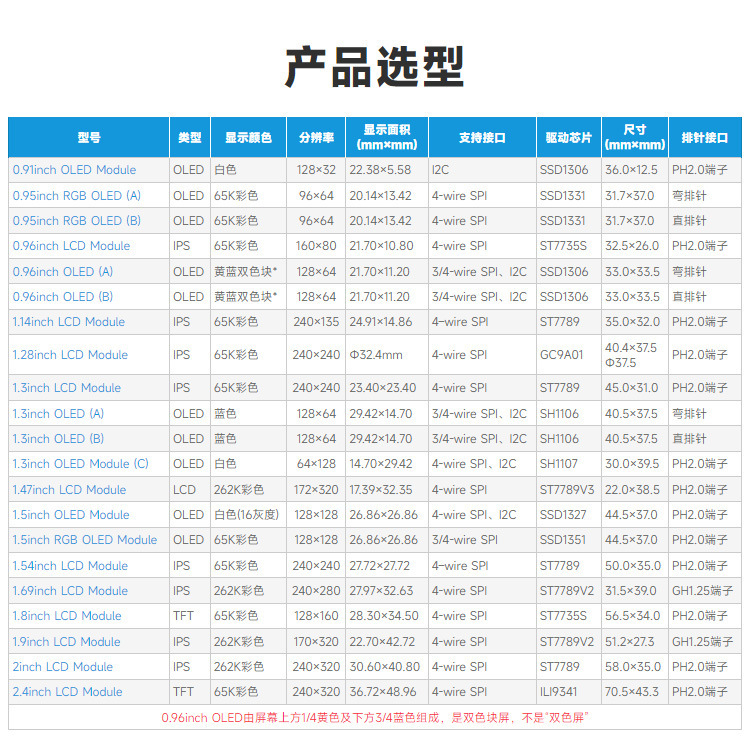Select the 172×320 resolution cell

coord(316,490)
